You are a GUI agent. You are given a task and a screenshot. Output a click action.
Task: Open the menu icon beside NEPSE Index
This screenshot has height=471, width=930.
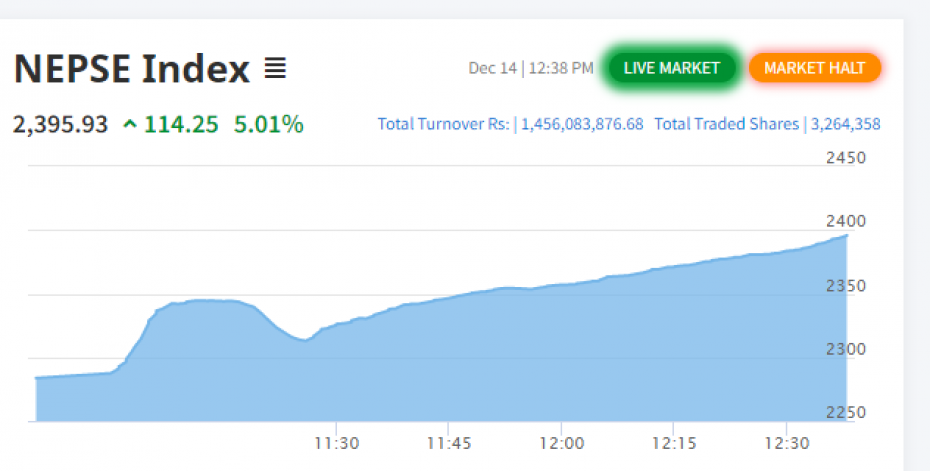pos(275,68)
